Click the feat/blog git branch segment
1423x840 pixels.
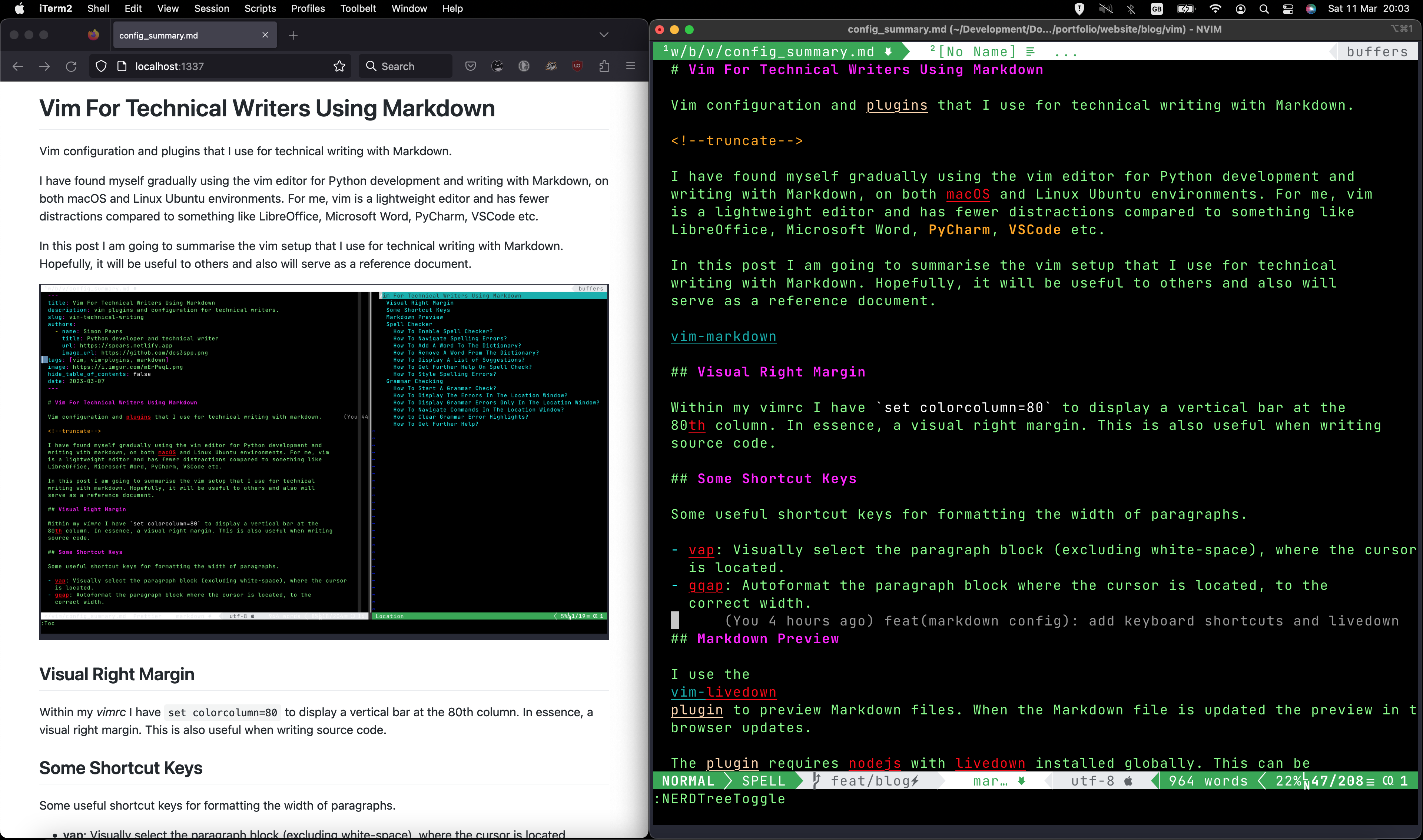point(875,781)
